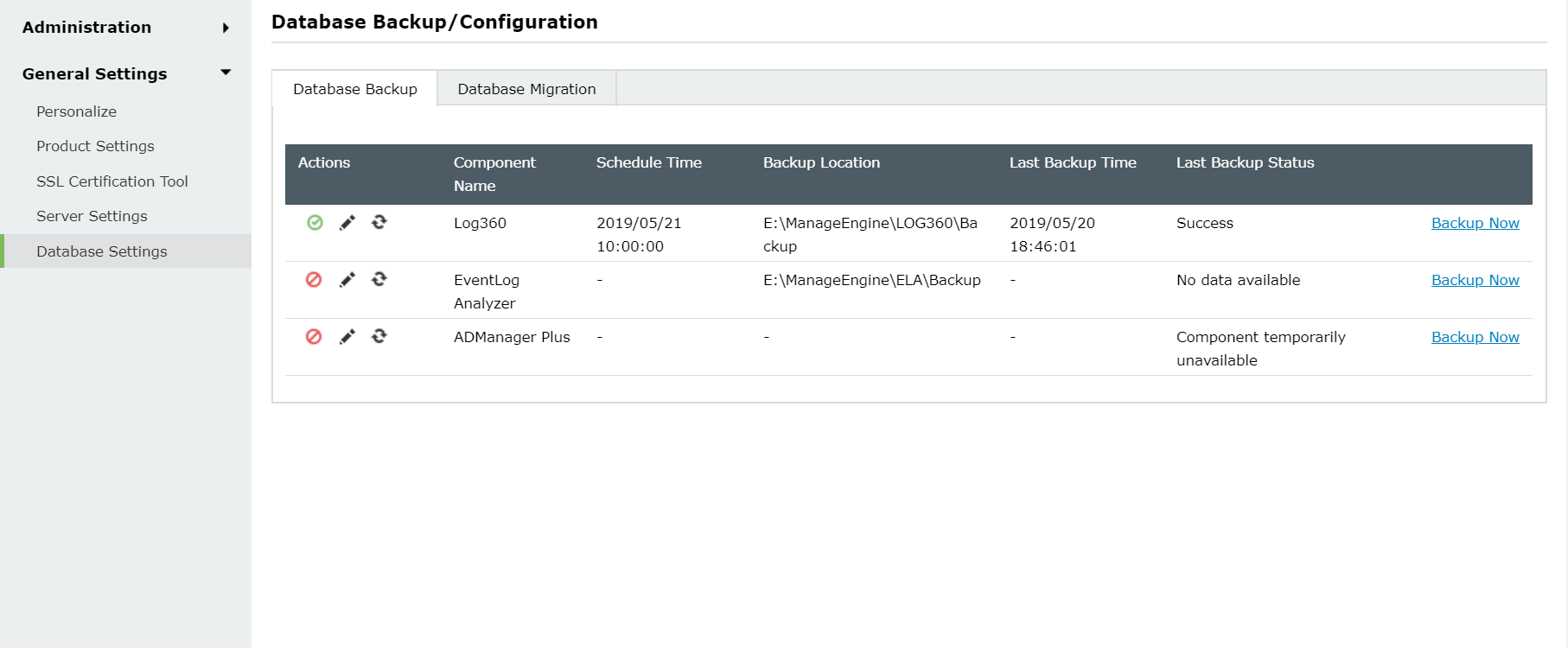Click the refresh icon for EventLog Analyzer
Viewport: 1568px width, 648px height.
pyautogui.click(x=379, y=279)
